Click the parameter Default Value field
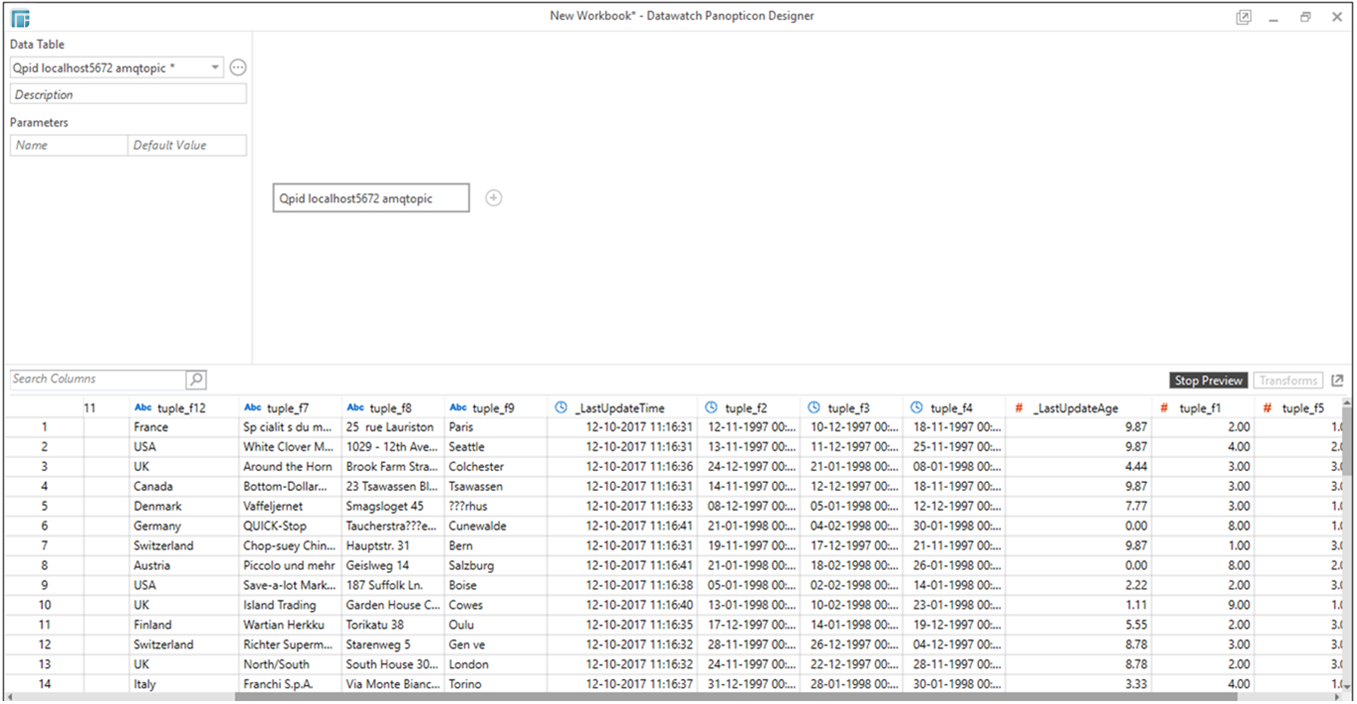 (x=187, y=146)
